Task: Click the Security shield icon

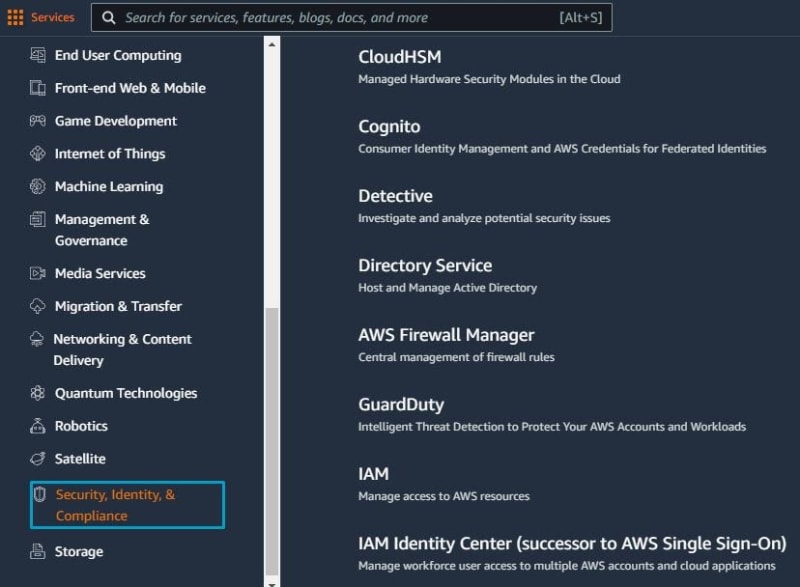Action: [x=40, y=494]
